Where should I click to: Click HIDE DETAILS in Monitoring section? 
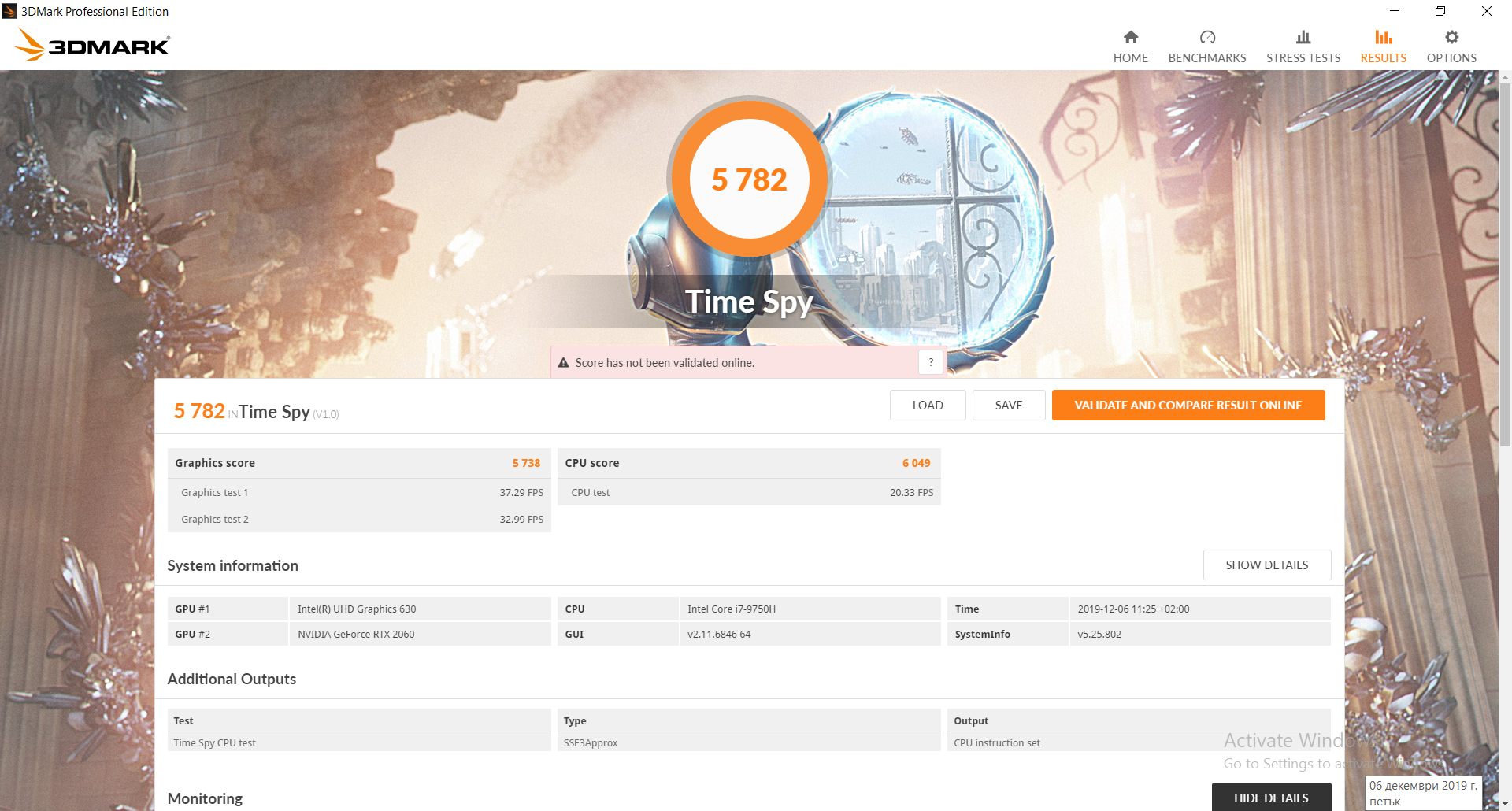[x=1271, y=798]
